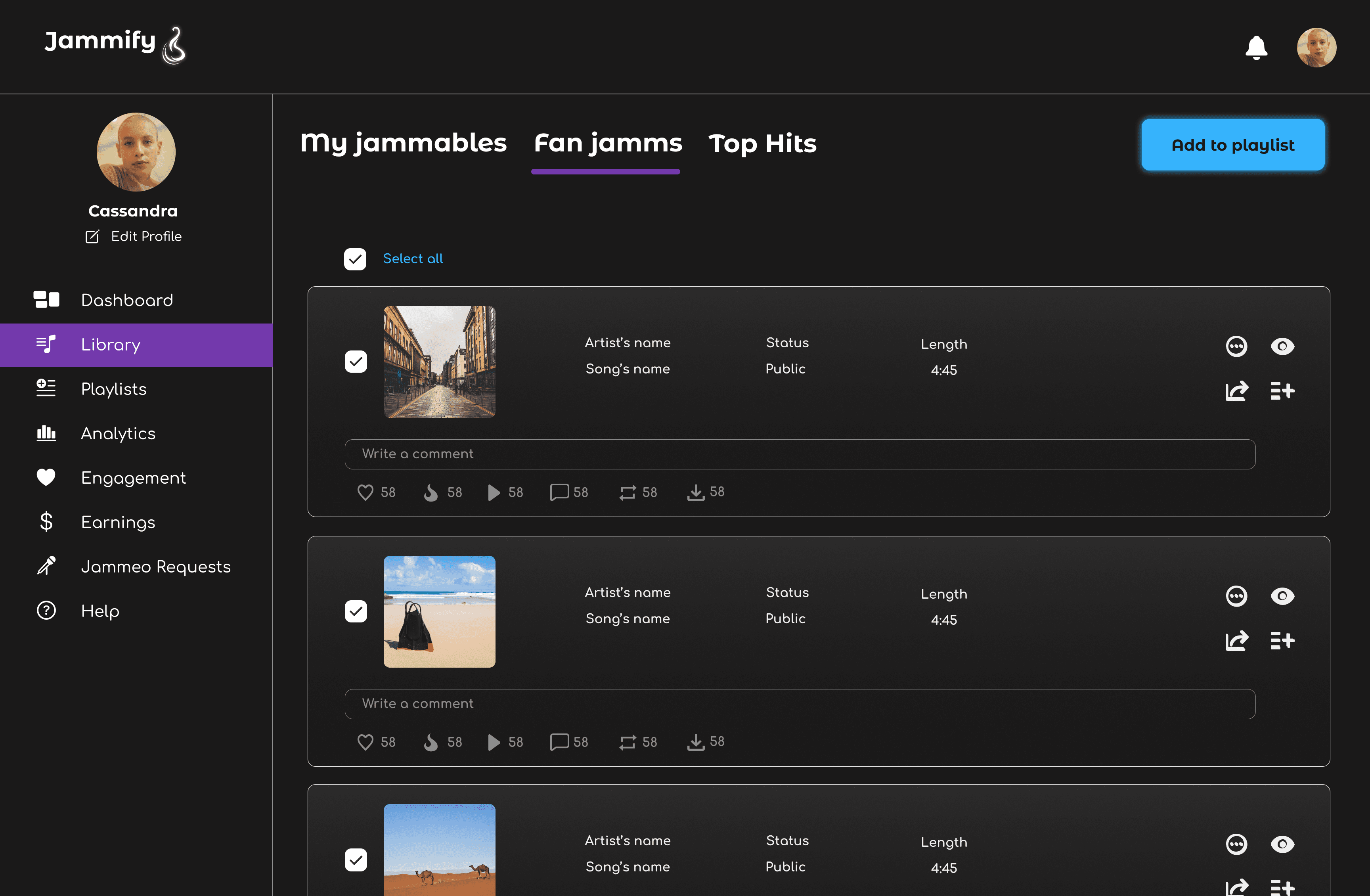Open comments on the beach song
Image resolution: width=1370 pixels, height=896 pixels.
tap(559, 742)
